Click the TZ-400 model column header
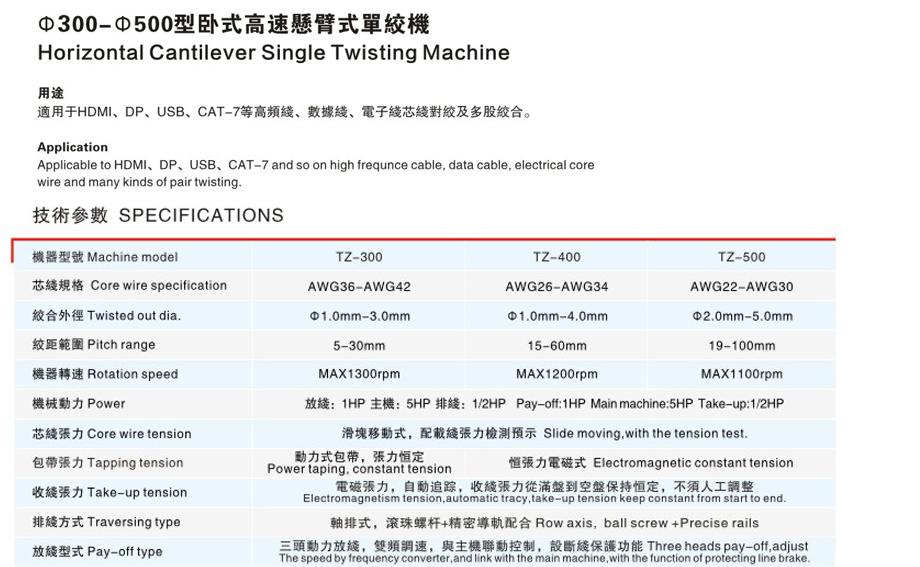This screenshot has height=567, width=920. pyautogui.click(x=556, y=257)
